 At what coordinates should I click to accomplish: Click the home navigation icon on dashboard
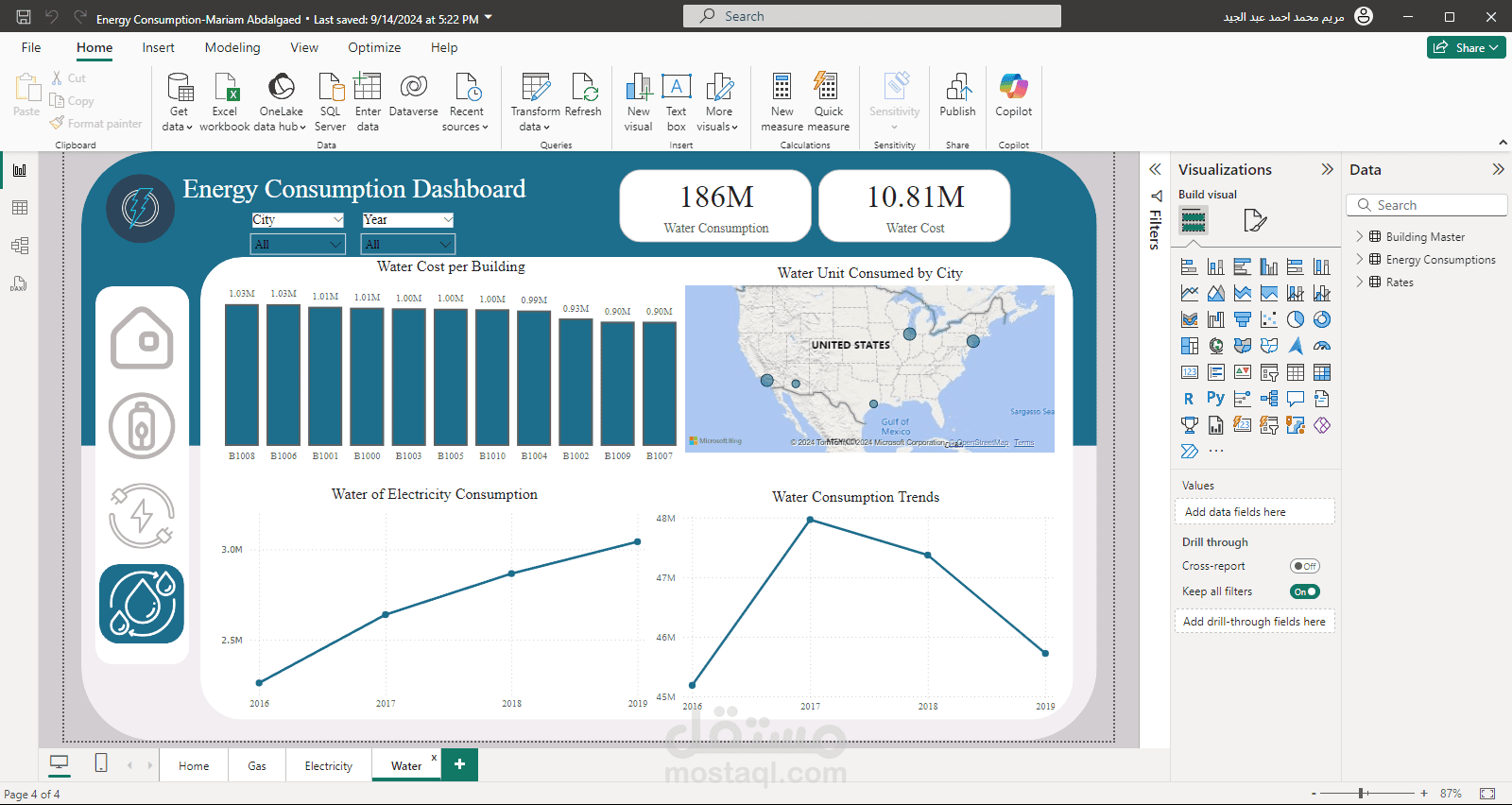pos(142,338)
